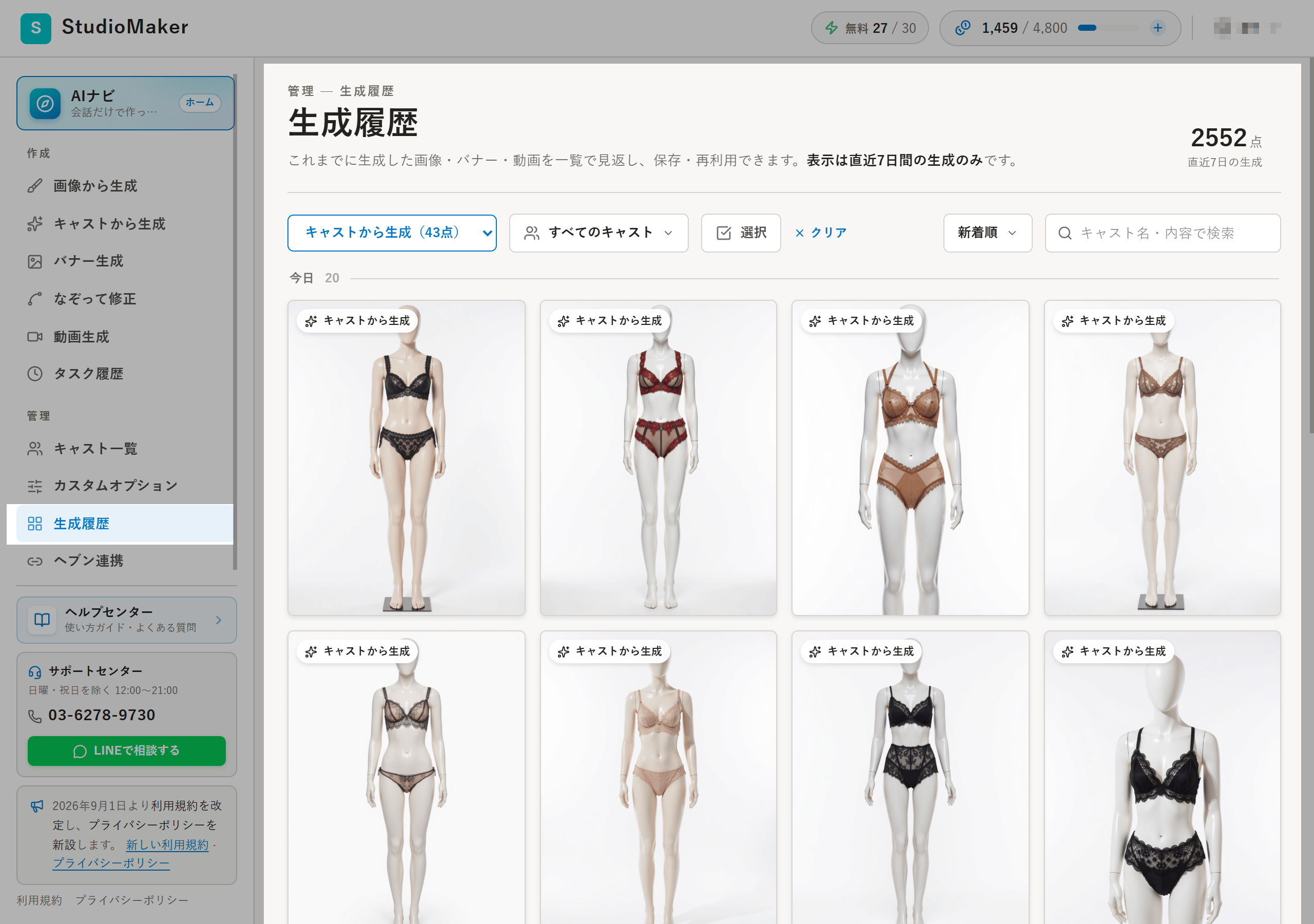
Task: Click the 選択 button
Action: coord(741,233)
